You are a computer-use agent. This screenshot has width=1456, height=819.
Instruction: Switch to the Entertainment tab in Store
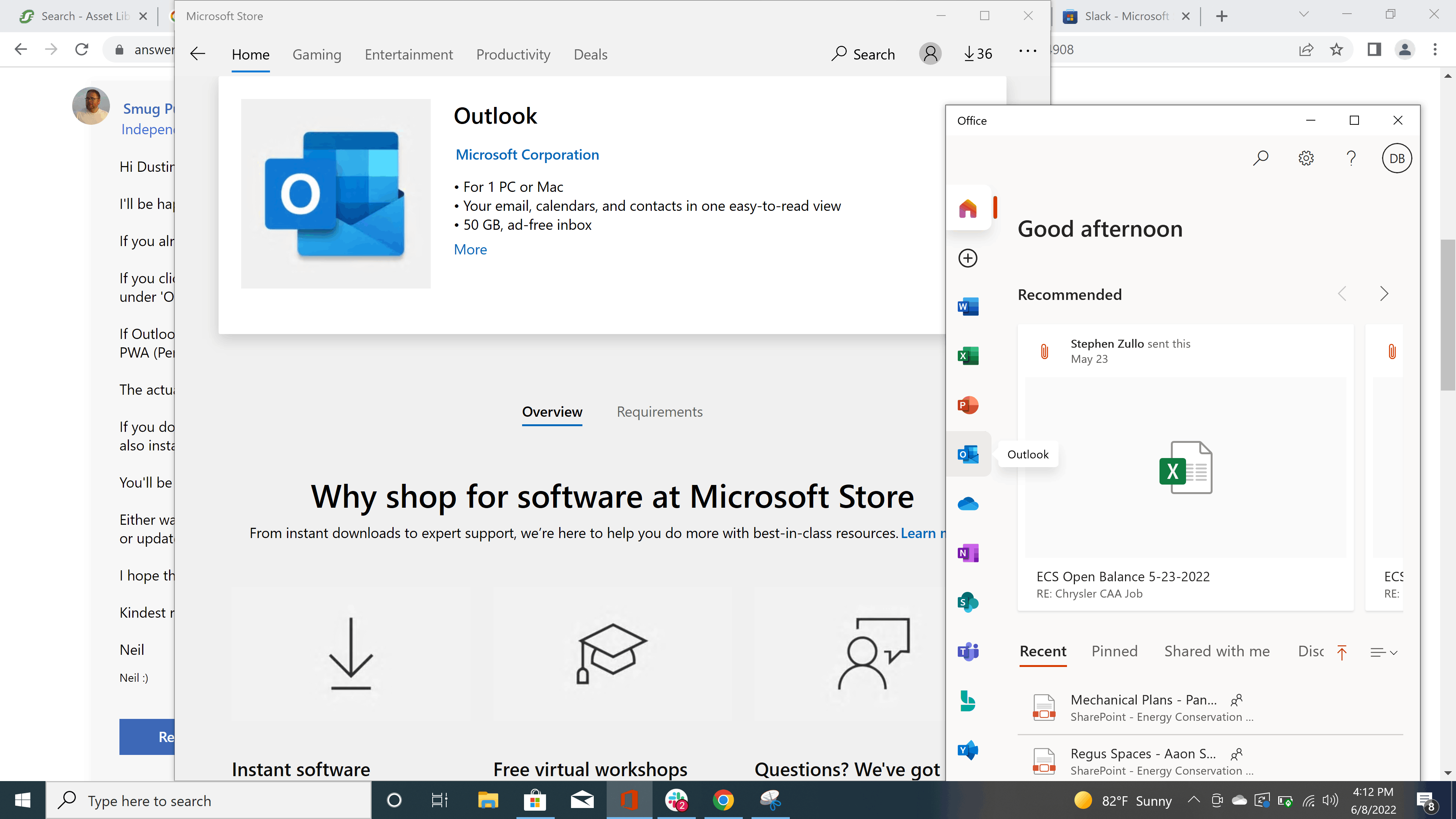click(x=409, y=54)
